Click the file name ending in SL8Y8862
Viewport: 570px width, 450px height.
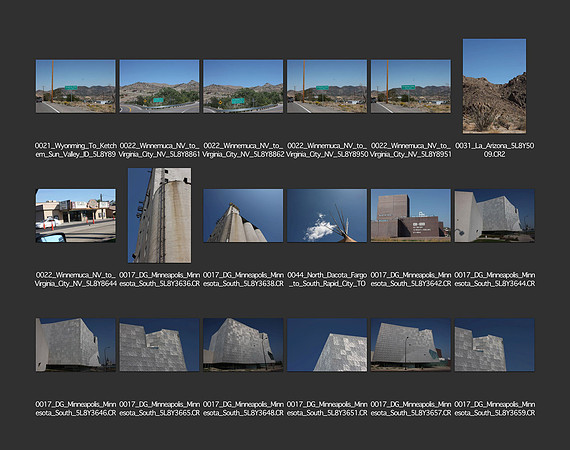pos(243,150)
